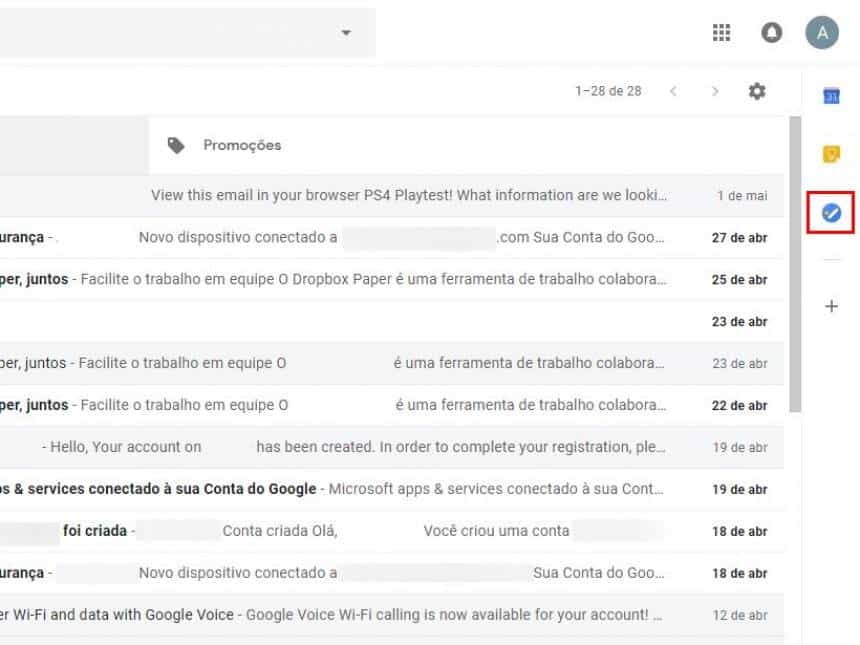This screenshot has height=645, width=860.
Task: Open Gmail settings gear
Action: click(x=757, y=91)
